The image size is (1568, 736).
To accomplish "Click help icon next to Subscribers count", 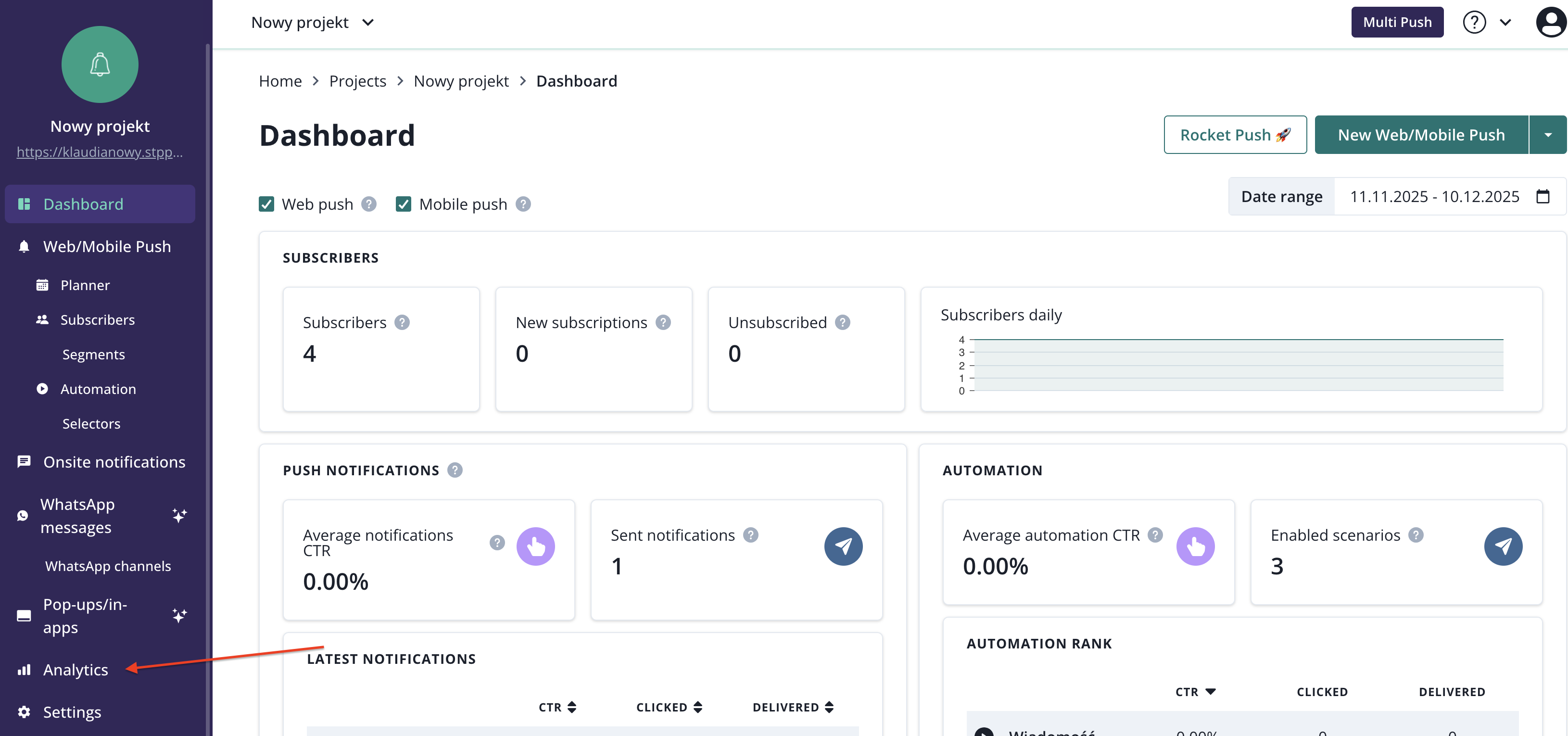I will (x=402, y=322).
